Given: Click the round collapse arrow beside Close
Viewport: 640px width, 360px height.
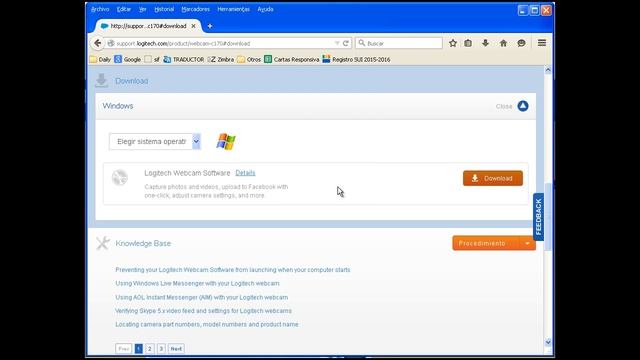Looking at the screenshot, I should pos(523,106).
